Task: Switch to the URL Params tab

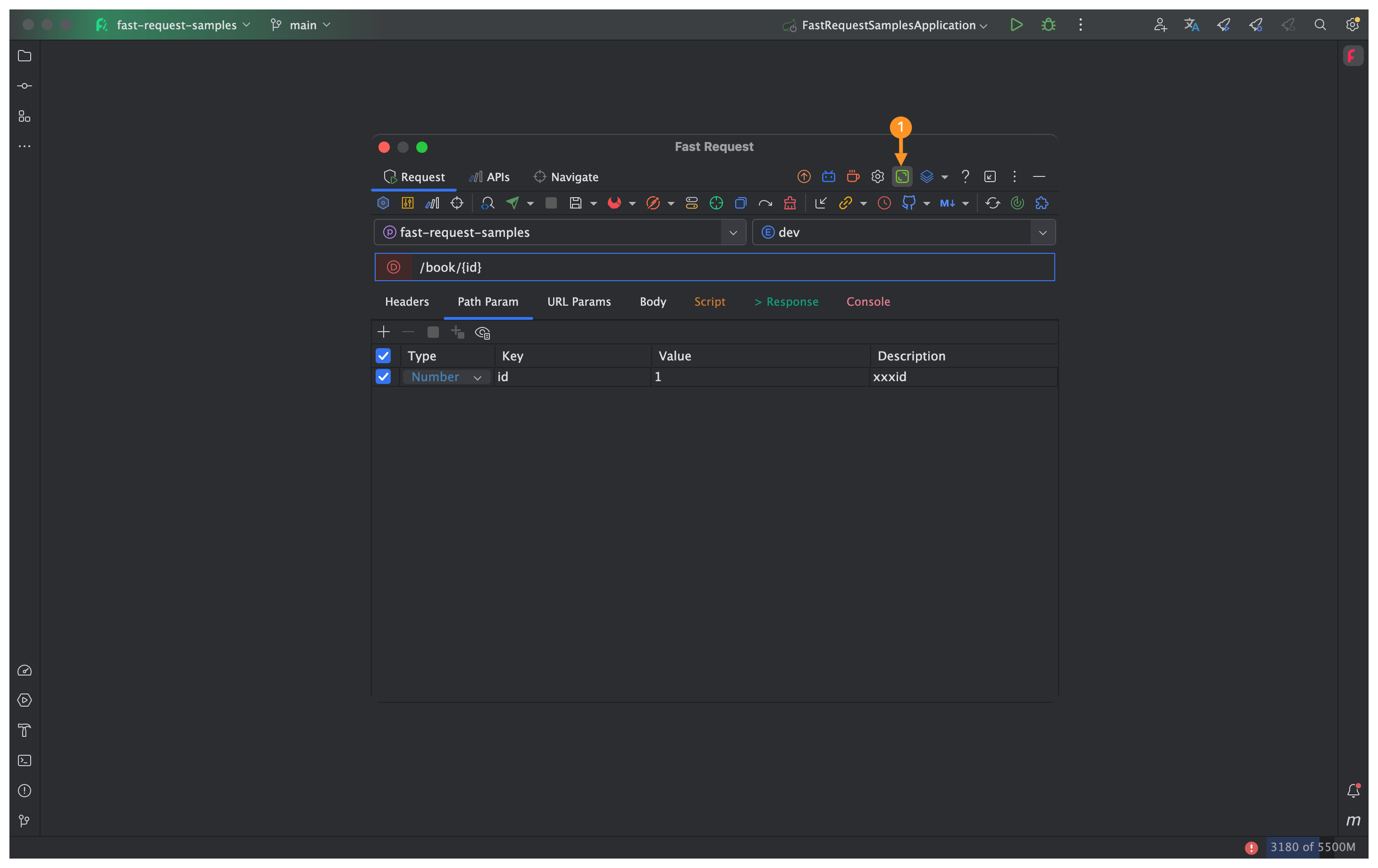Action: coord(579,301)
